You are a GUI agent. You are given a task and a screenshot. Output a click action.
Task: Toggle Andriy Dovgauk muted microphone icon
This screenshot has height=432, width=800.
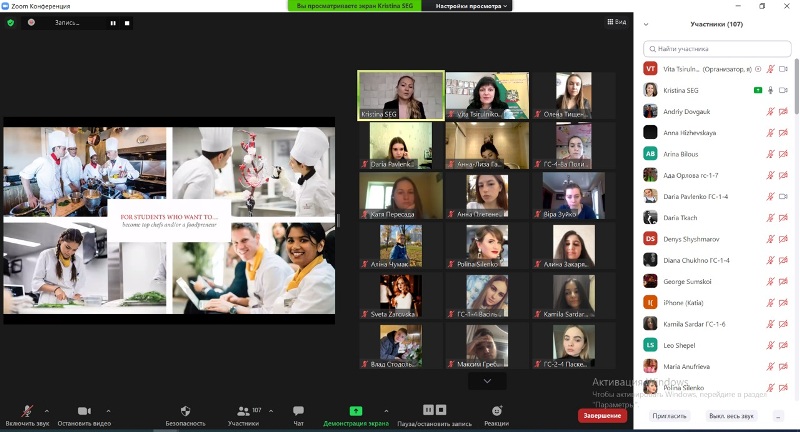(x=770, y=112)
